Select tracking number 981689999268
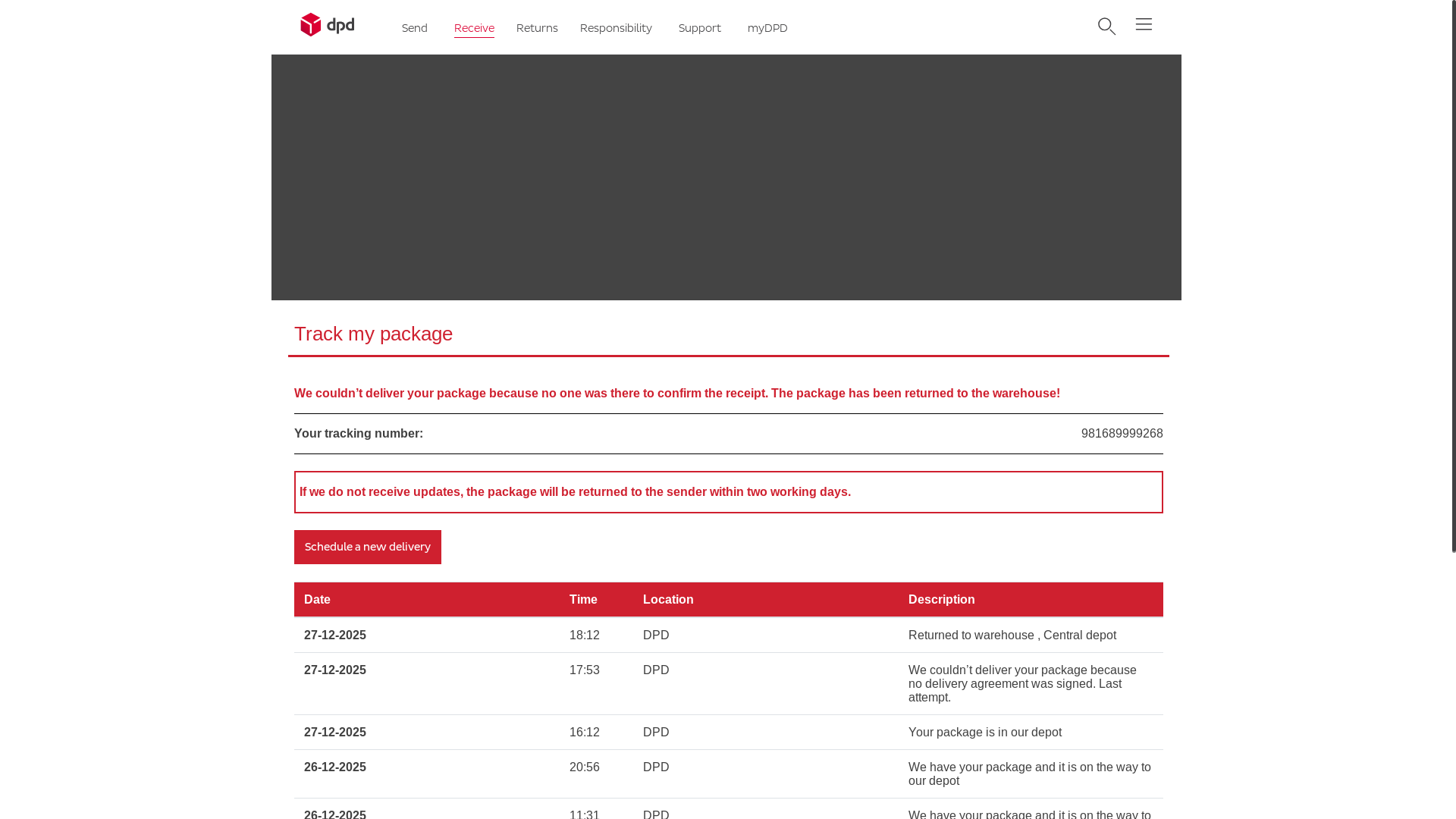1456x819 pixels. point(1122,434)
